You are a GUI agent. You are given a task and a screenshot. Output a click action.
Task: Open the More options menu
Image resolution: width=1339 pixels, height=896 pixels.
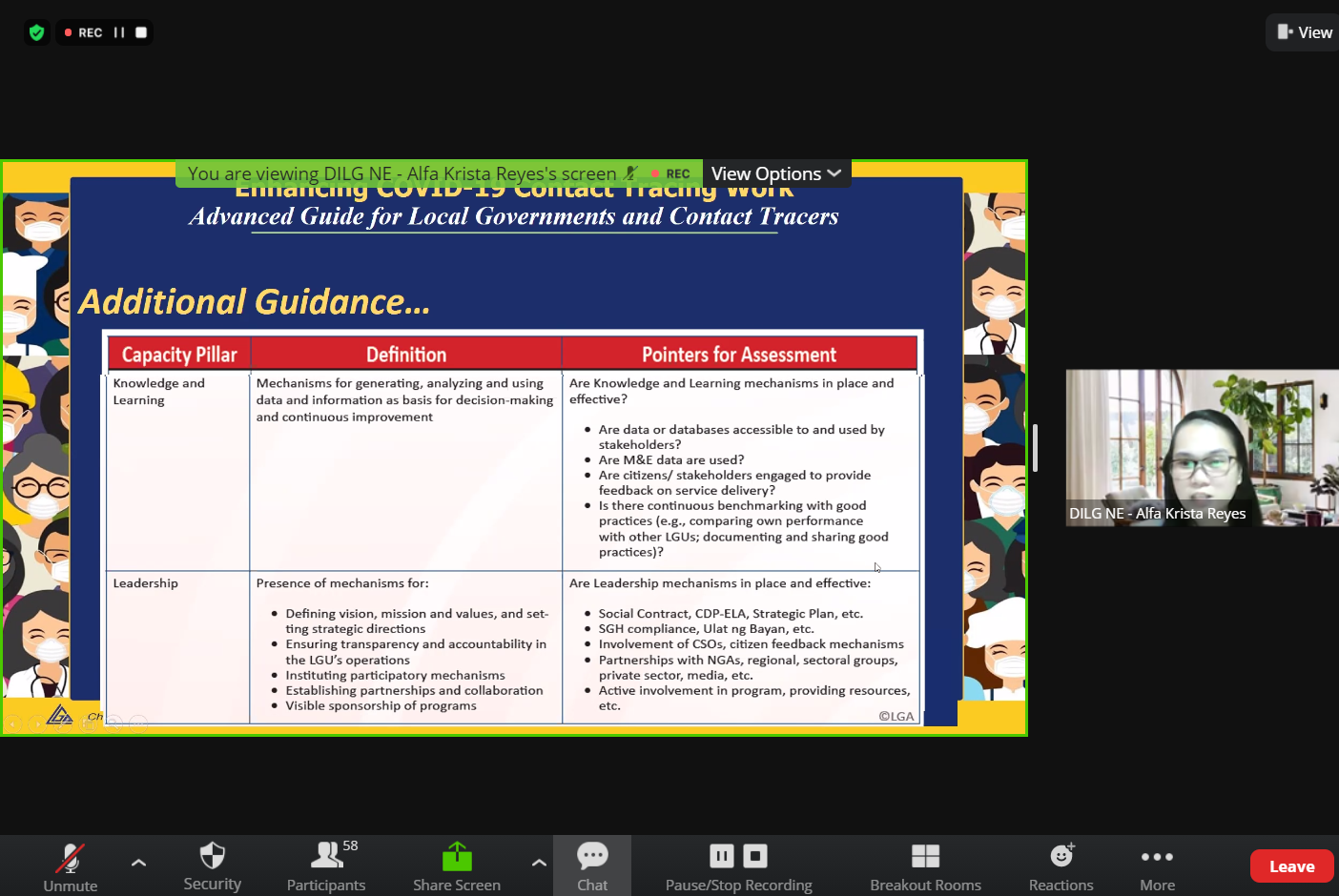(x=1157, y=866)
